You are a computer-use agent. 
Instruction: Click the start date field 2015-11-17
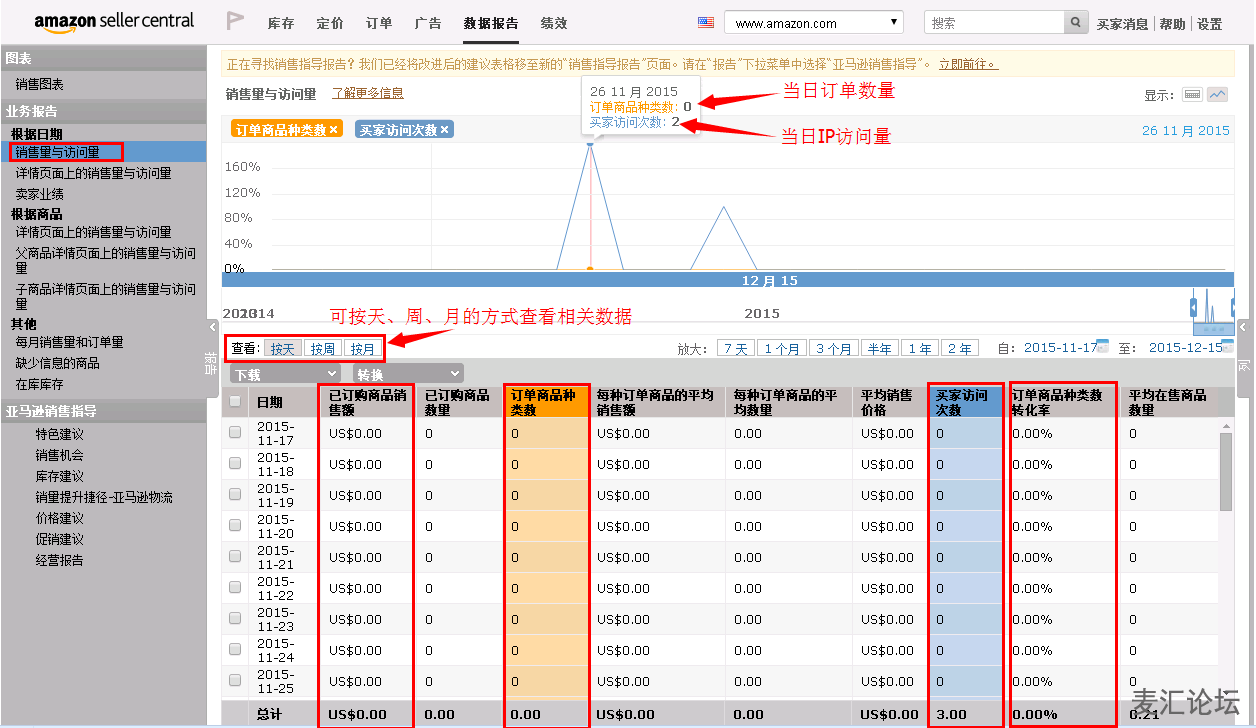[1060, 348]
